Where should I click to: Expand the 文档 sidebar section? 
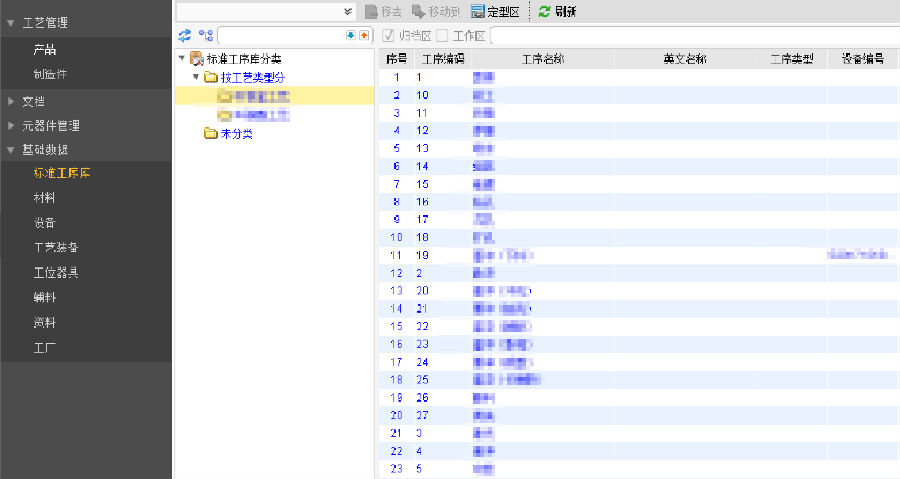[x=12, y=101]
